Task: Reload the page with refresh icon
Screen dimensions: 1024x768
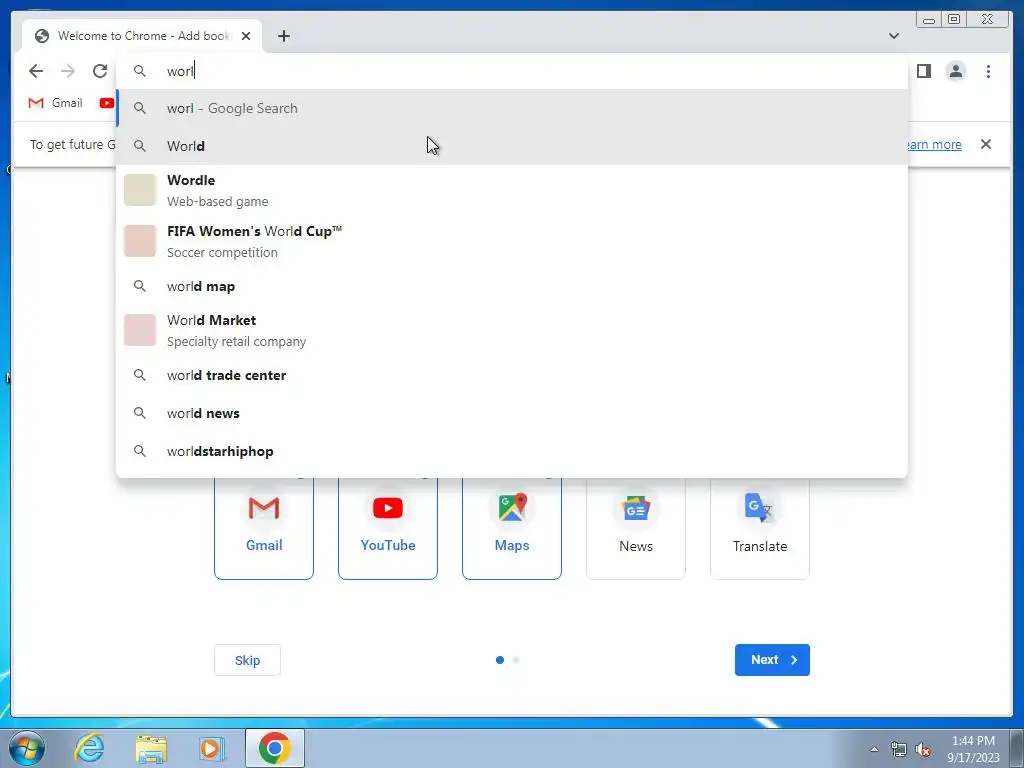Action: point(100,71)
